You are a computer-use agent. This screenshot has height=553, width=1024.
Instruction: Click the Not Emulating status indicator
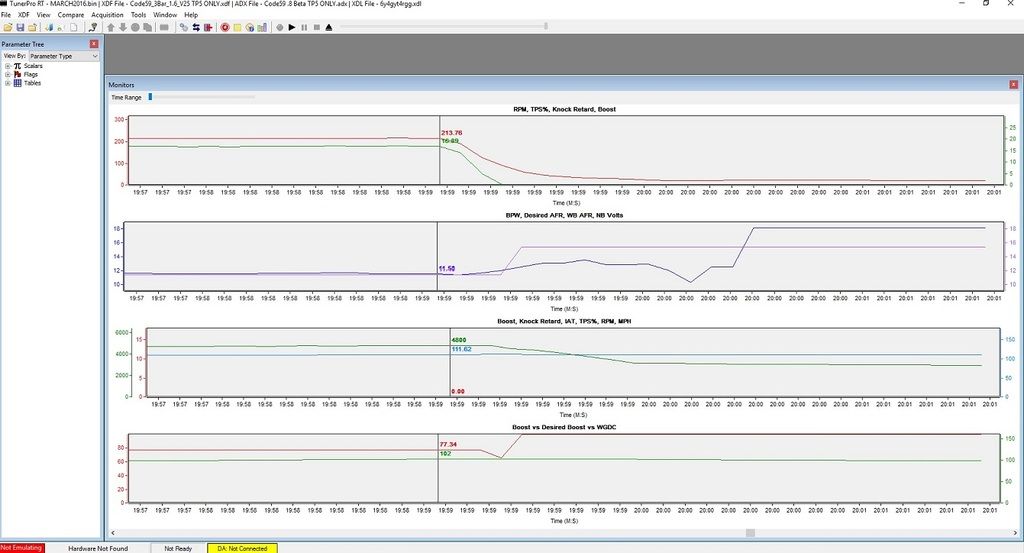[22, 548]
